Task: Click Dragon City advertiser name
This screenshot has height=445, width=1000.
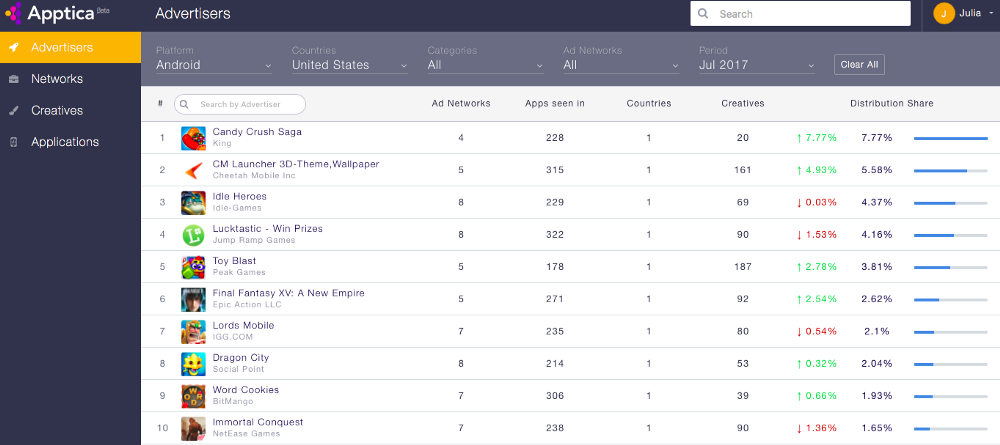Action: pyautogui.click(x=241, y=358)
